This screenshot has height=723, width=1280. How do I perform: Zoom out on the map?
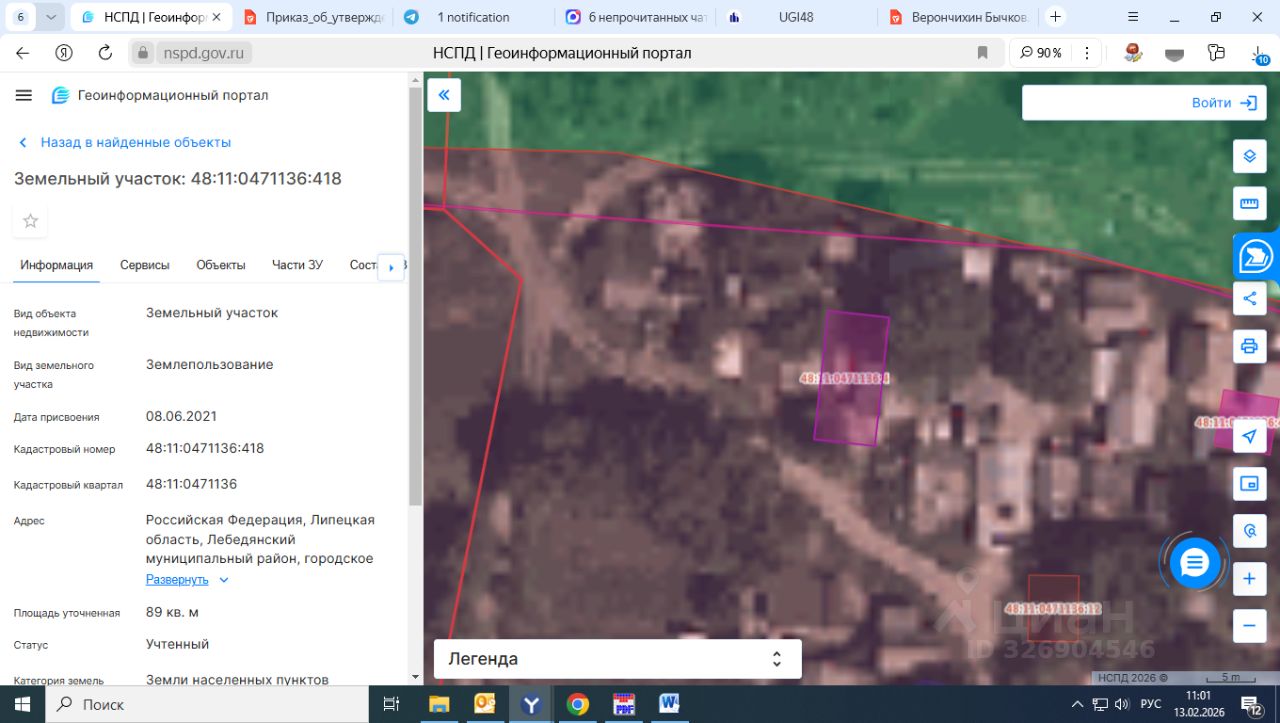pyautogui.click(x=1249, y=625)
